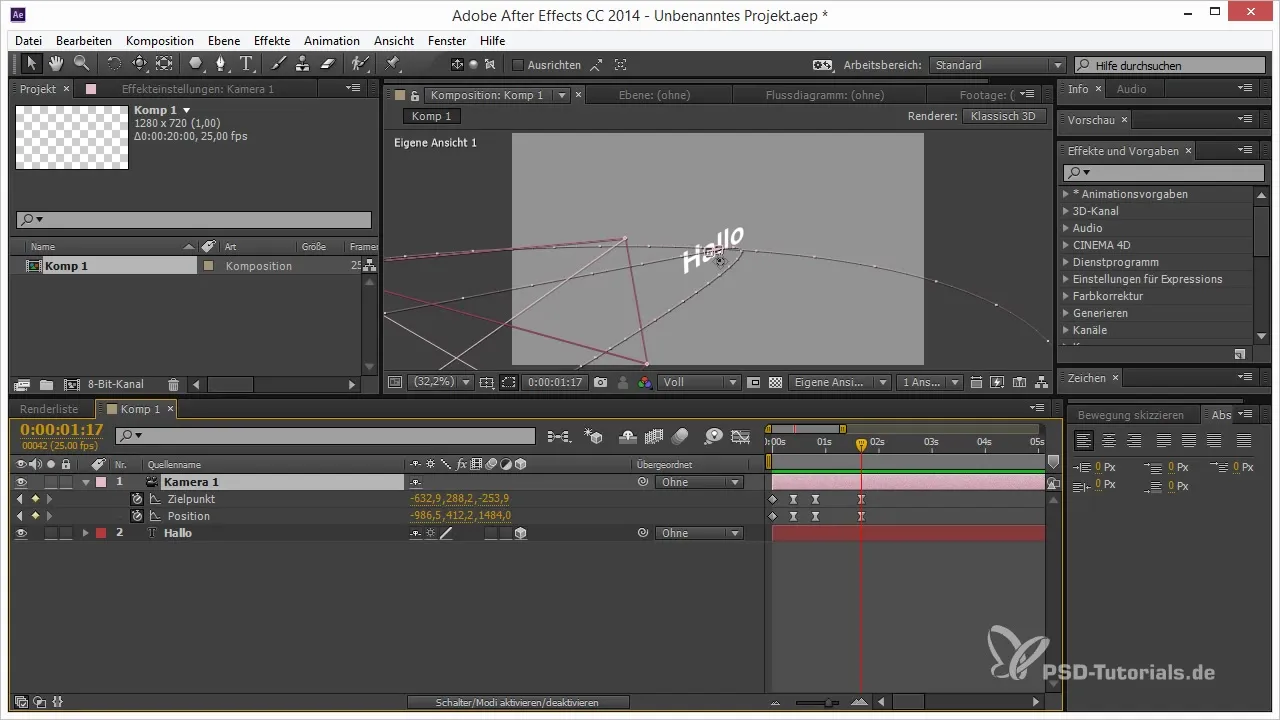Open the composition mini-flowchart in timeline

point(559,436)
